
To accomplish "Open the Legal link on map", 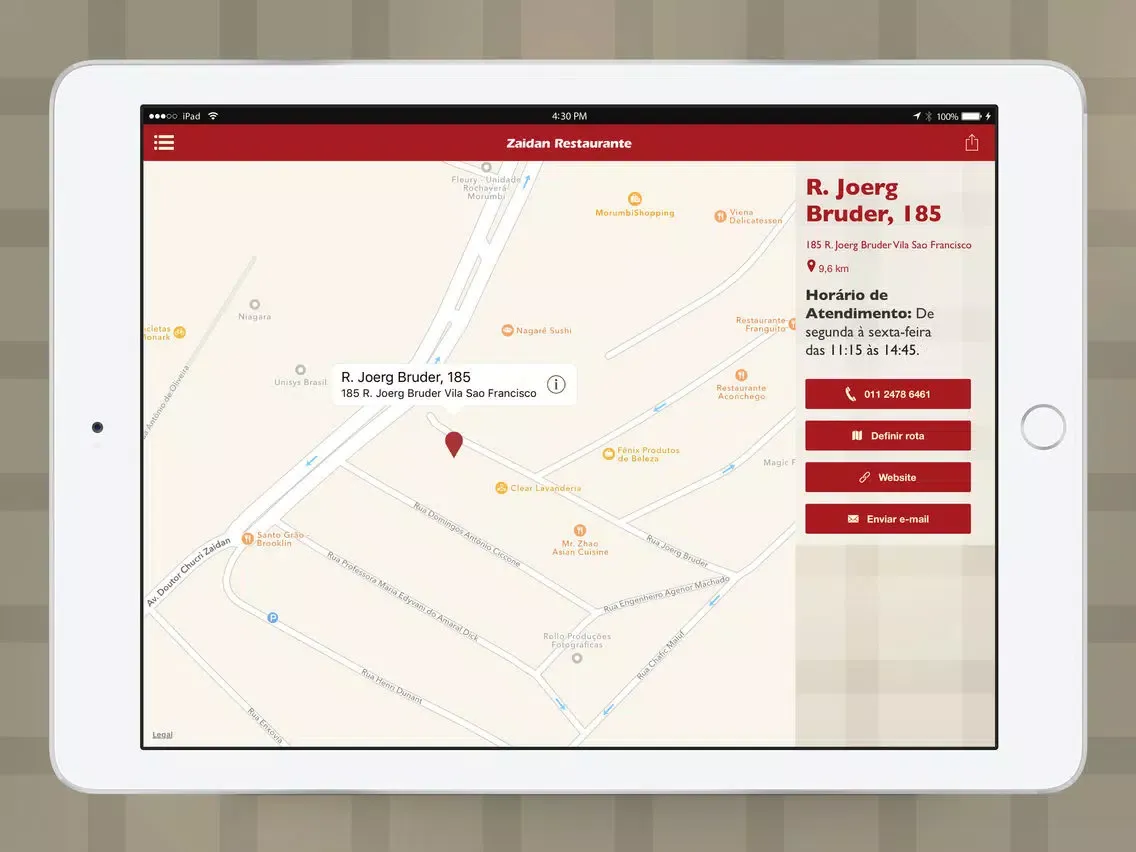I will point(162,735).
